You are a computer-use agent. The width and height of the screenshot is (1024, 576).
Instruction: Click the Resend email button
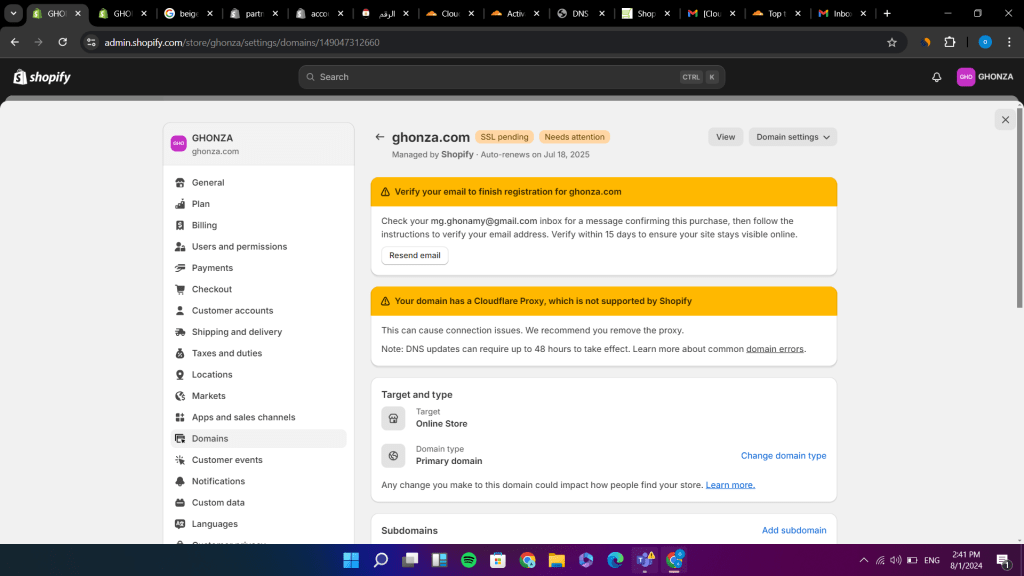[414, 255]
